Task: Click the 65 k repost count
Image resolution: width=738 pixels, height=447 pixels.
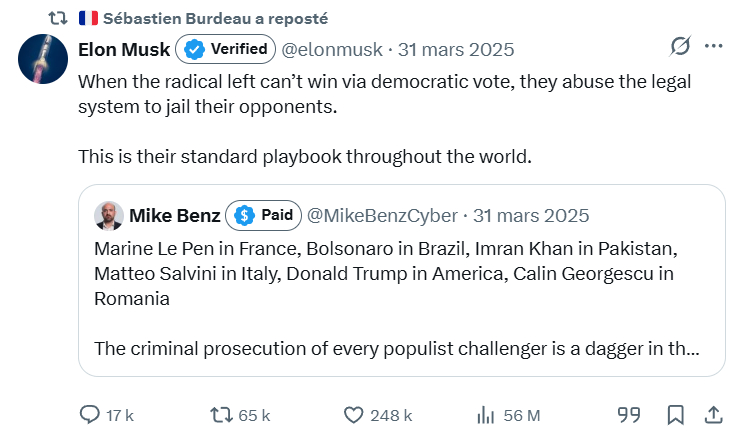Action: (x=254, y=414)
